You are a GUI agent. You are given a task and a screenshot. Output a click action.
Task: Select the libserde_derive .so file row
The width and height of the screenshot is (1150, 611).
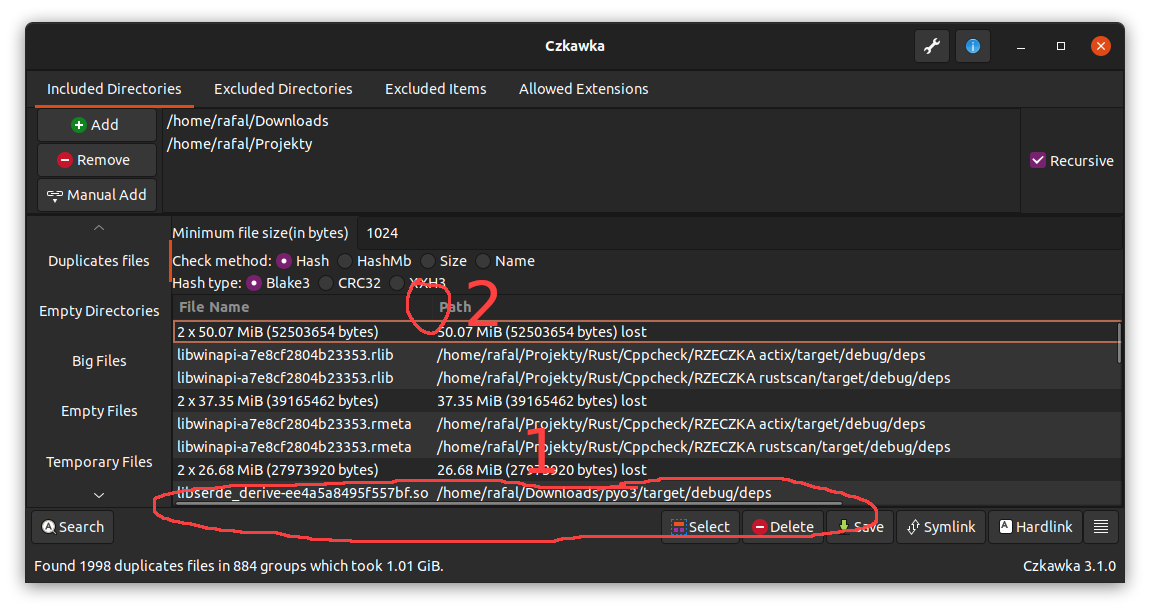645,493
